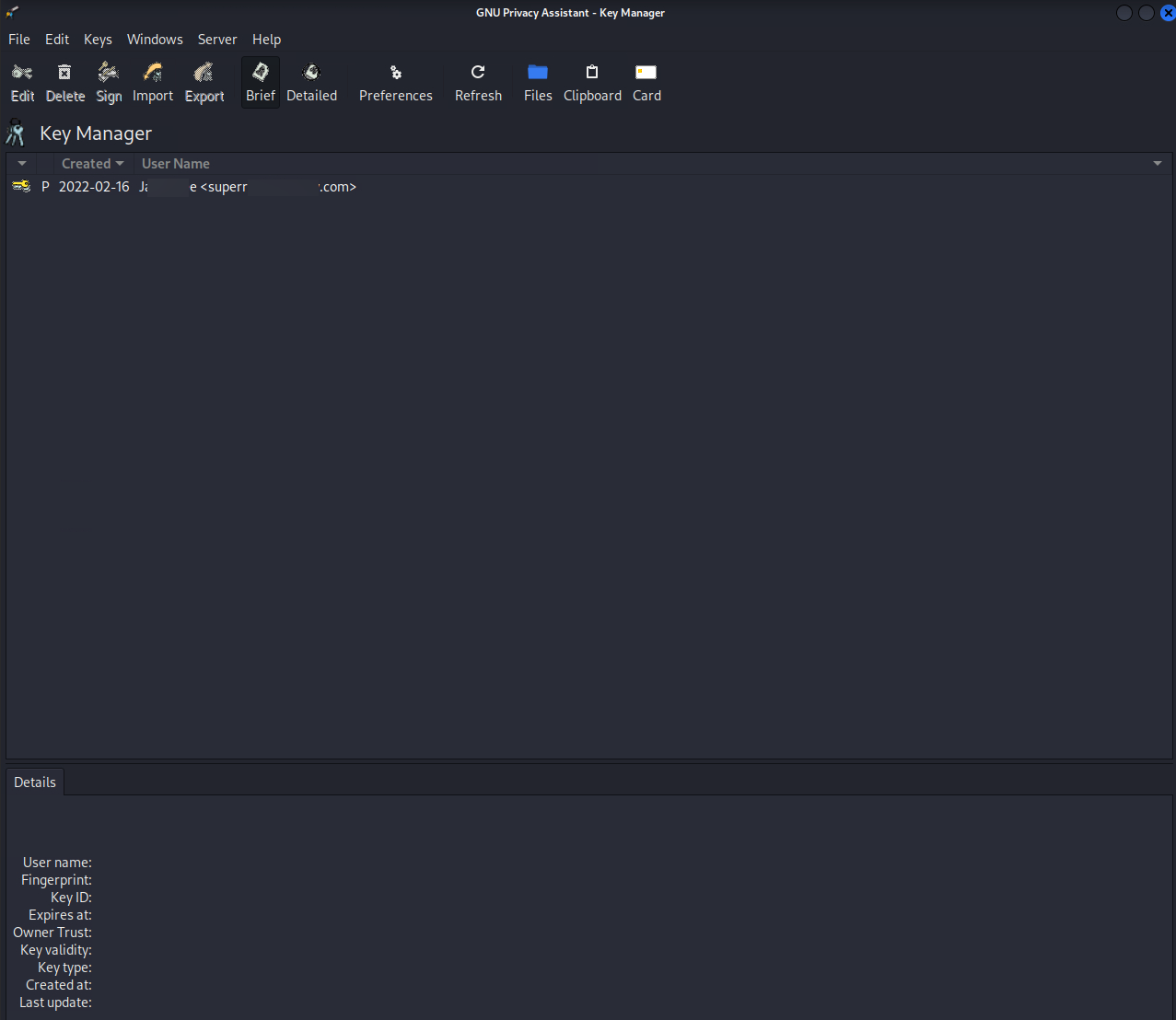Open the column chooser arrow at right
This screenshot has width=1176, height=1020.
click(x=1158, y=164)
